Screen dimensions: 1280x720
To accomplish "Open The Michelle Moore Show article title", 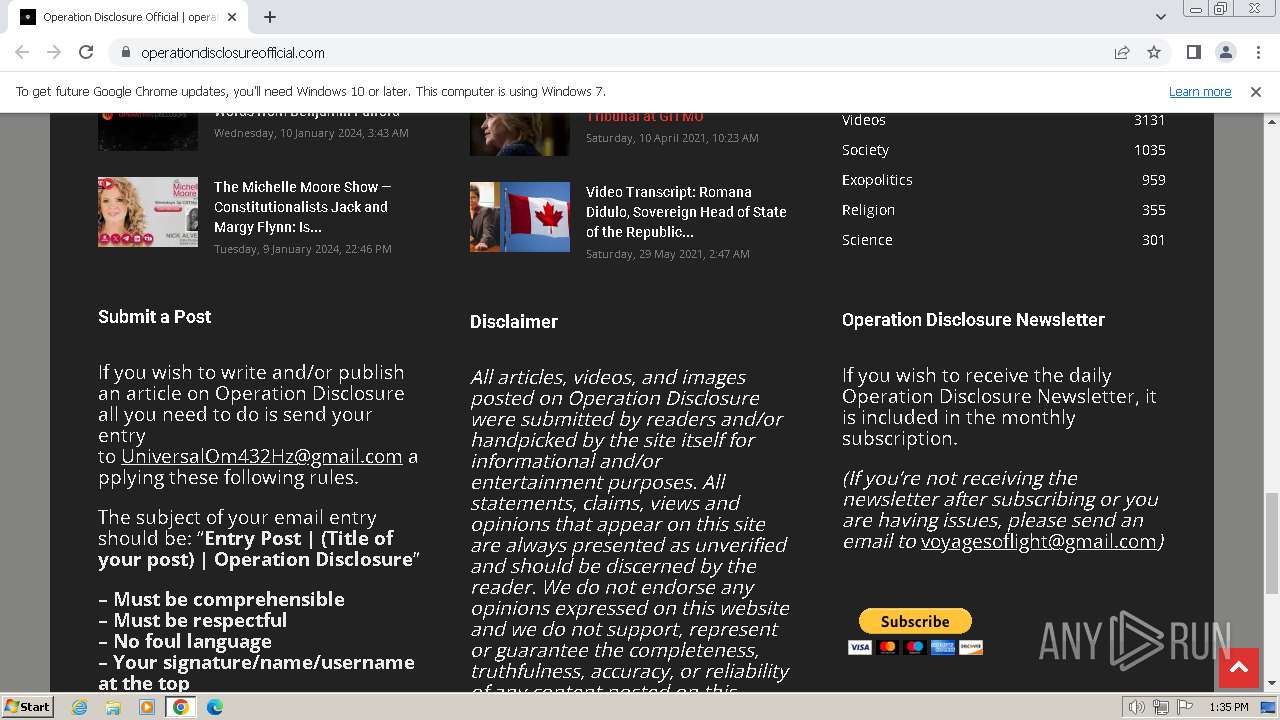I will point(303,206).
